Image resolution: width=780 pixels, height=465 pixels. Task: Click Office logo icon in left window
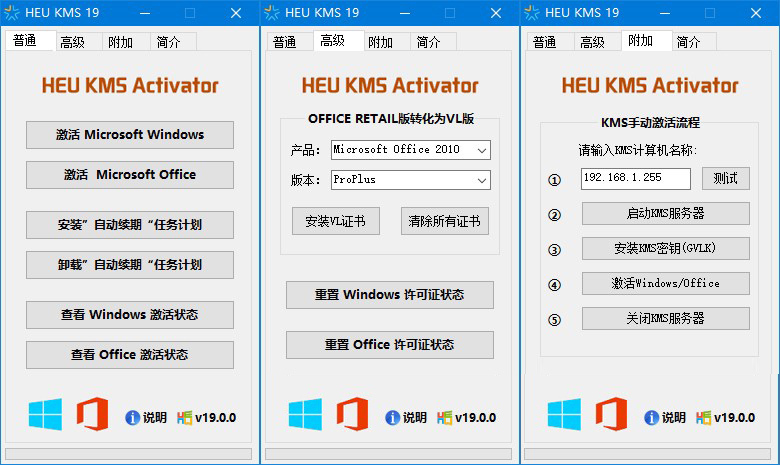(93, 414)
